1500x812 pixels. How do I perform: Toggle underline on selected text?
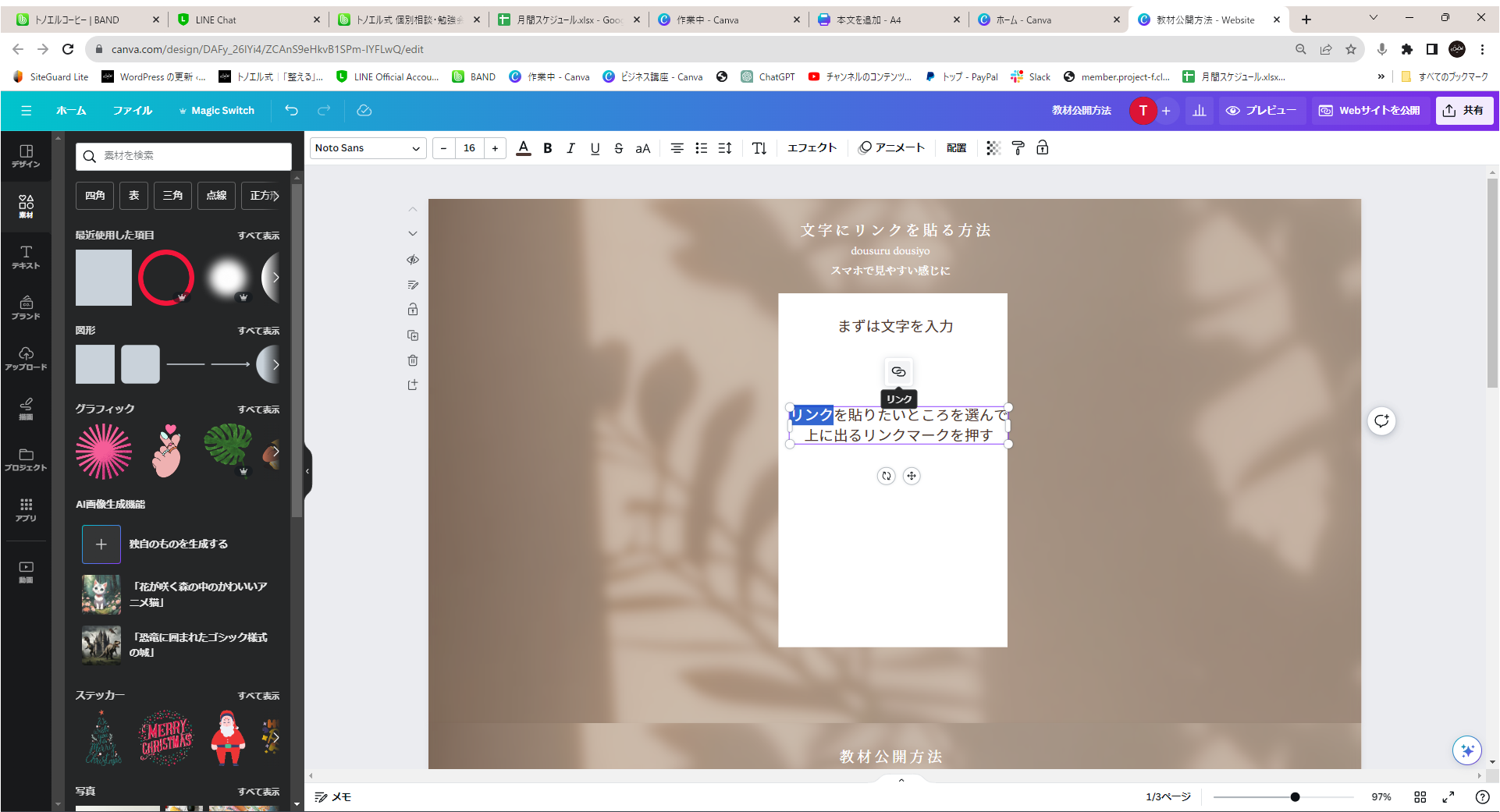(595, 148)
